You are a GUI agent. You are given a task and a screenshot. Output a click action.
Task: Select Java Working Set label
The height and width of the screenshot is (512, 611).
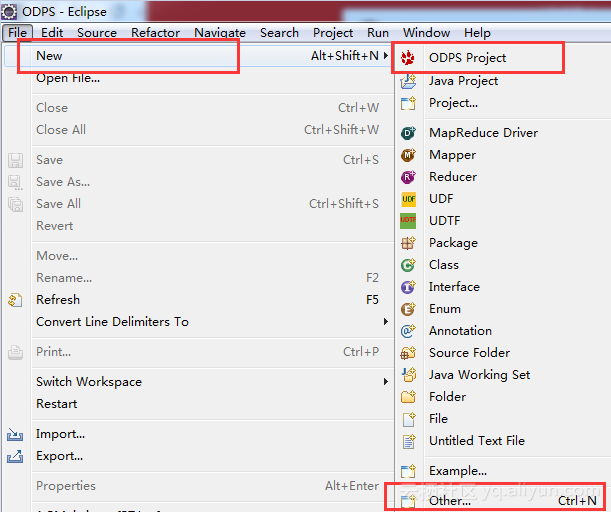coord(479,374)
